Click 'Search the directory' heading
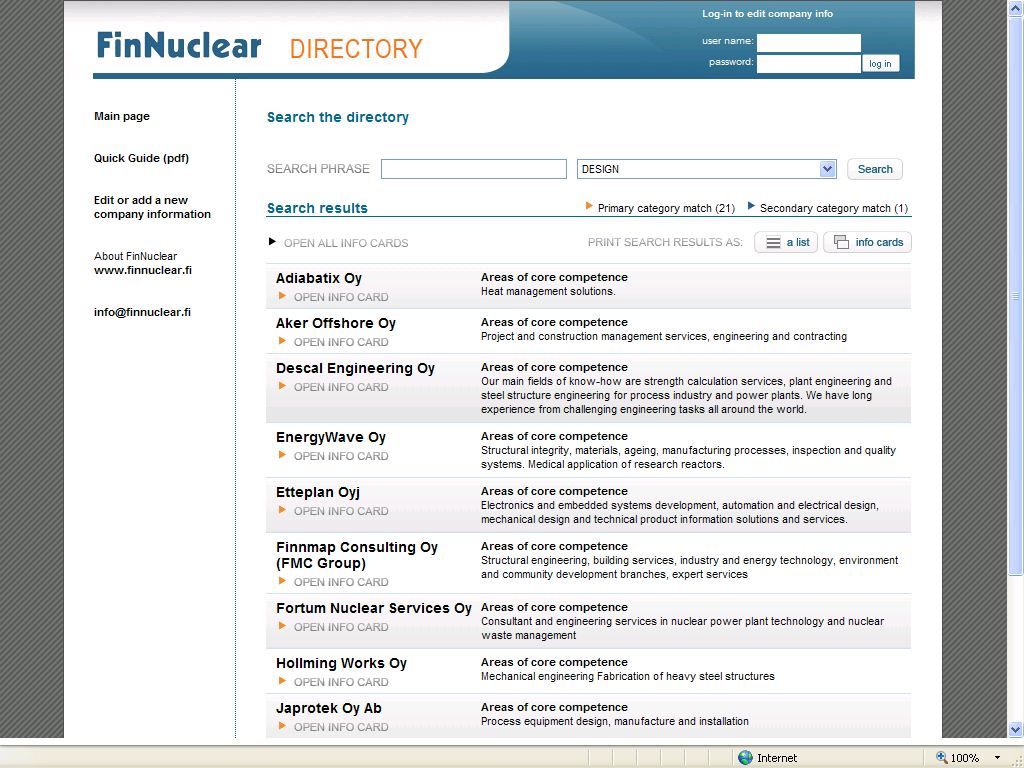The height and width of the screenshot is (768, 1024). click(x=338, y=118)
